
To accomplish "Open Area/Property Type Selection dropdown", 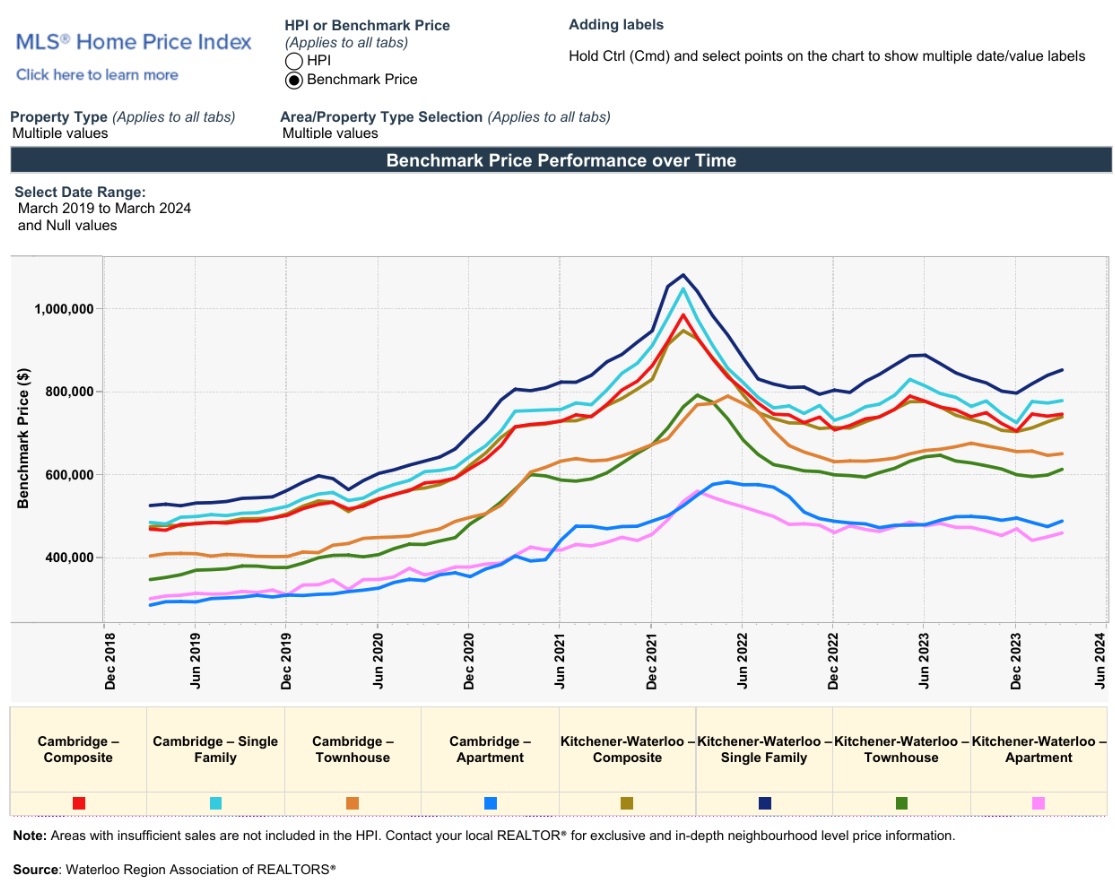I will [x=330, y=133].
